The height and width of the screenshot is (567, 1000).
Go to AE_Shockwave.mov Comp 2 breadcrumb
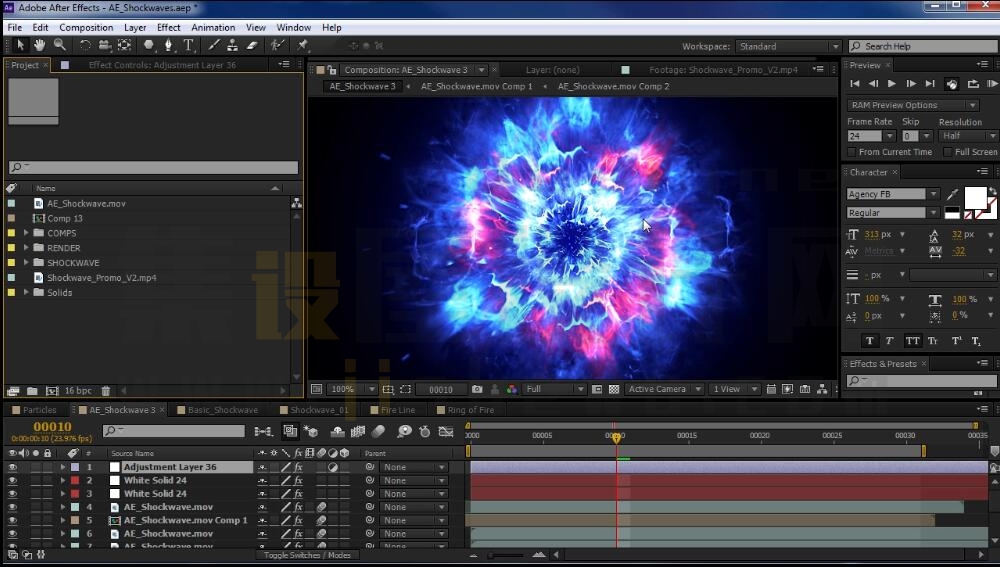pyautogui.click(x=614, y=86)
